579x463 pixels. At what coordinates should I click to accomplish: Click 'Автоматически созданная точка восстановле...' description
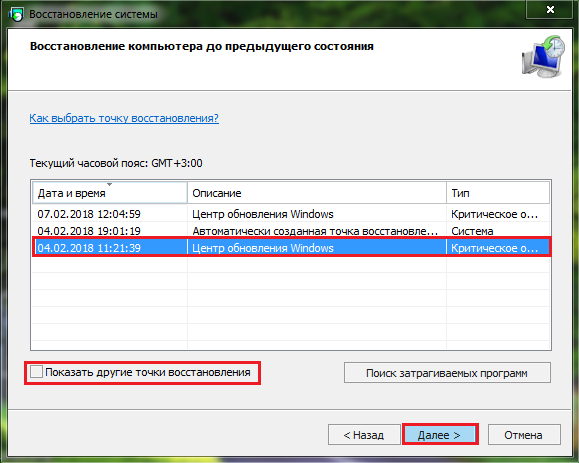coord(315,231)
